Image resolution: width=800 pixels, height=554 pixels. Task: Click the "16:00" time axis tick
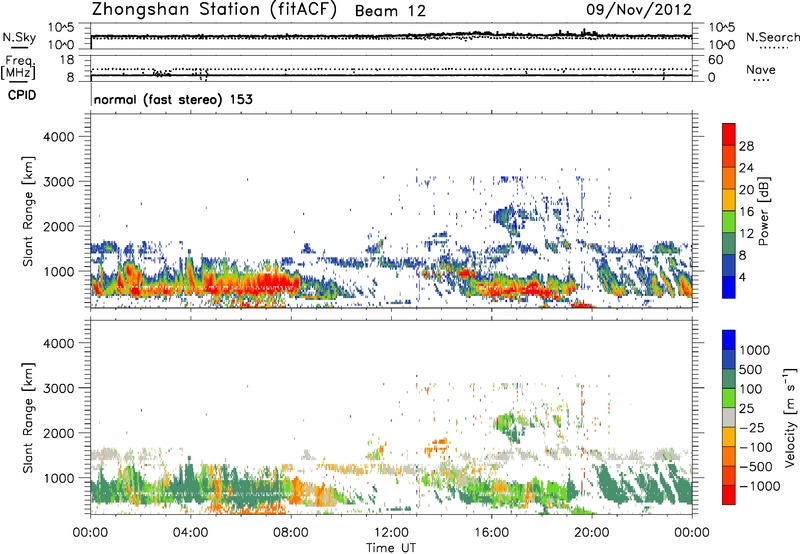click(491, 533)
